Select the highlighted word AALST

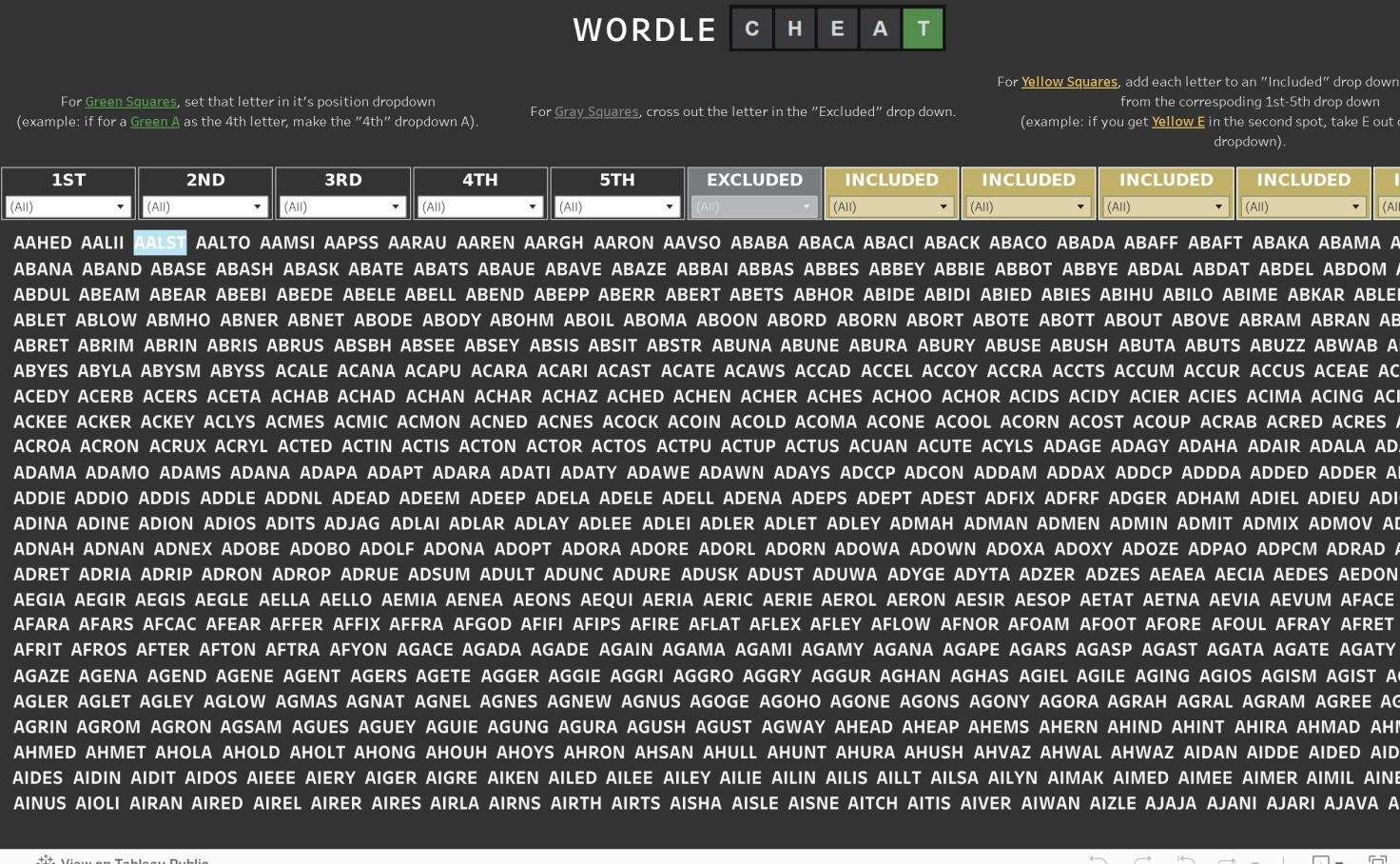coord(160,244)
